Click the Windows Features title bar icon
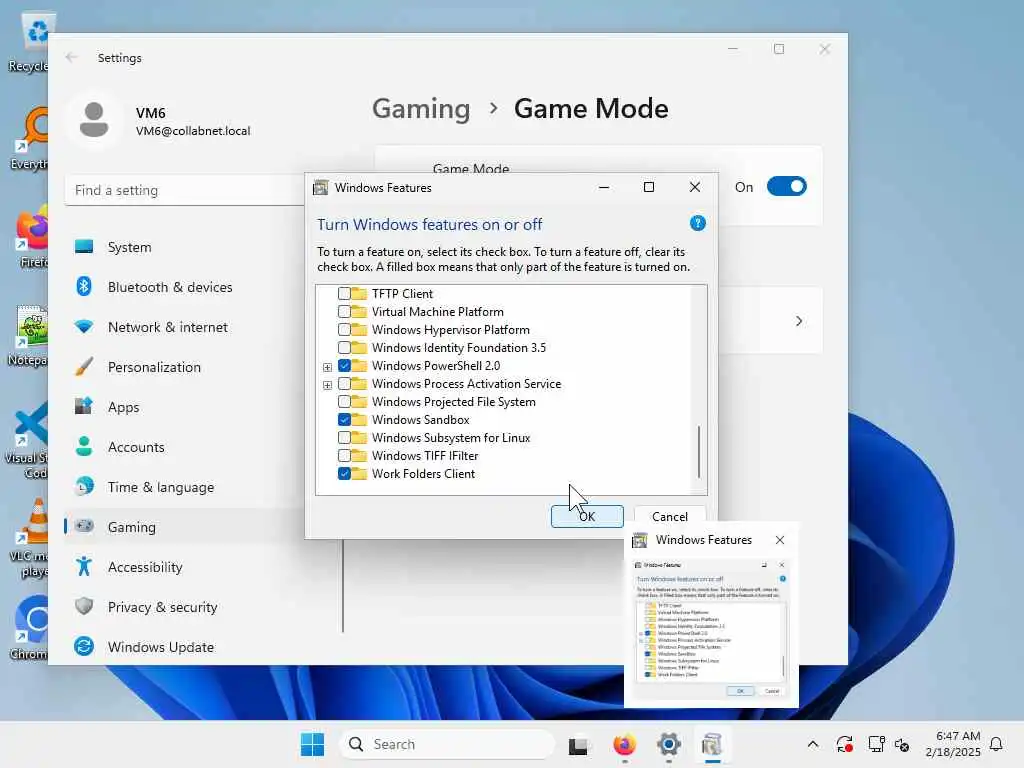Viewport: 1024px width, 768px height. [x=321, y=188]
